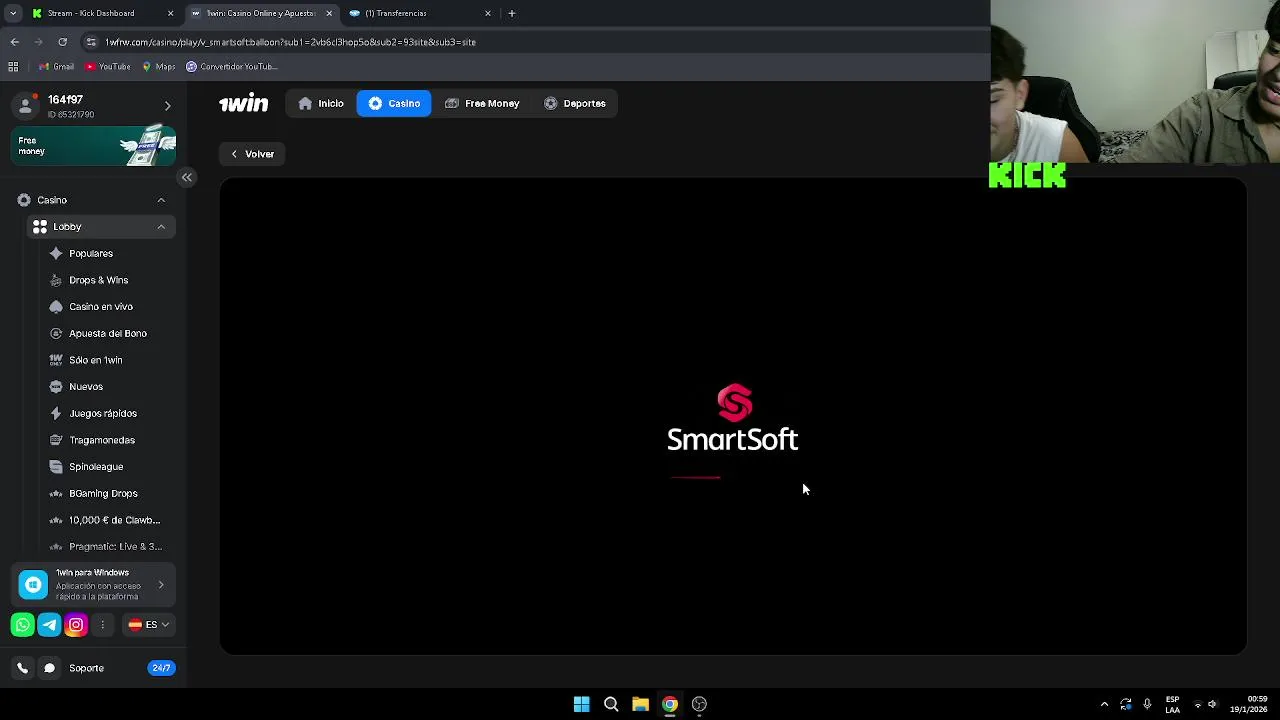Open Tragamonedas category

[101, 440]
